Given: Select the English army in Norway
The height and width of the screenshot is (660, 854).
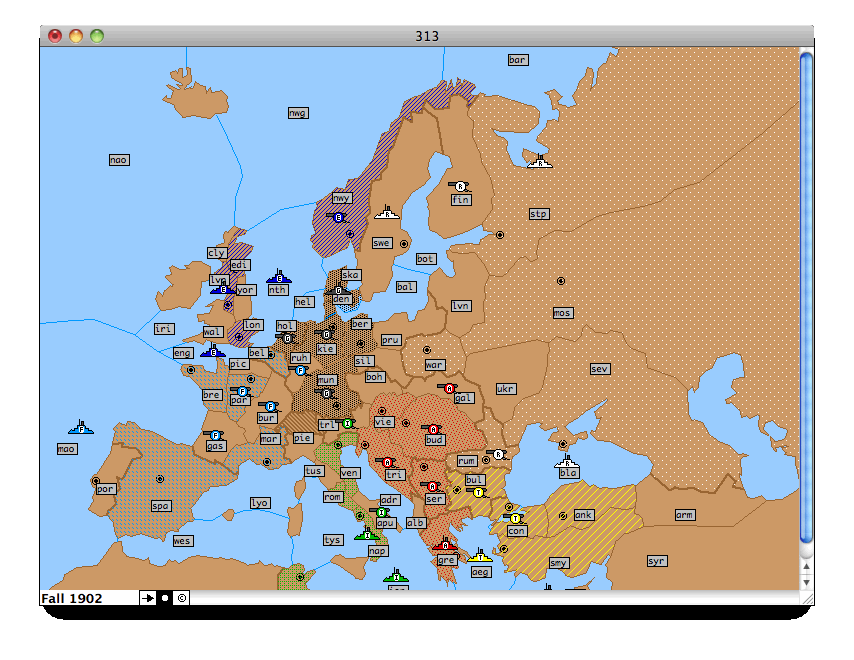Looking at the screenshot, I should click(x=338, y=217).
